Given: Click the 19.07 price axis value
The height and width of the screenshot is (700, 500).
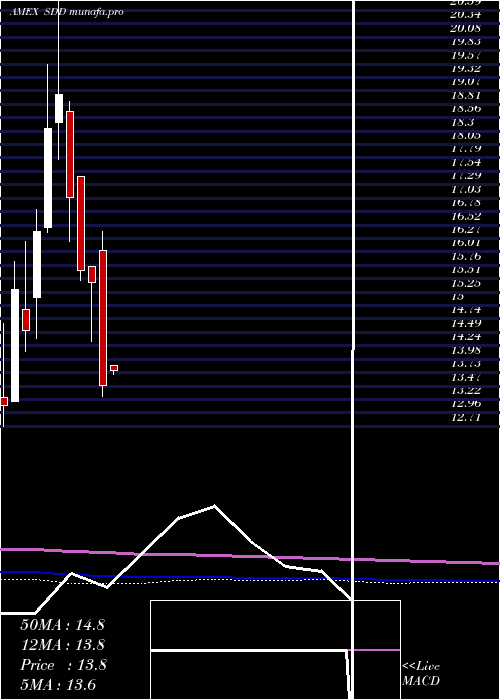Looking at the screenshot, I should [x=466, y=82].
